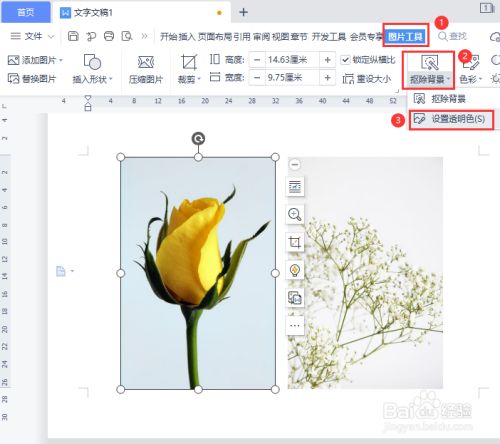
Task: Click the crop icon in floating image toolbar
Action: pos(295,242)
